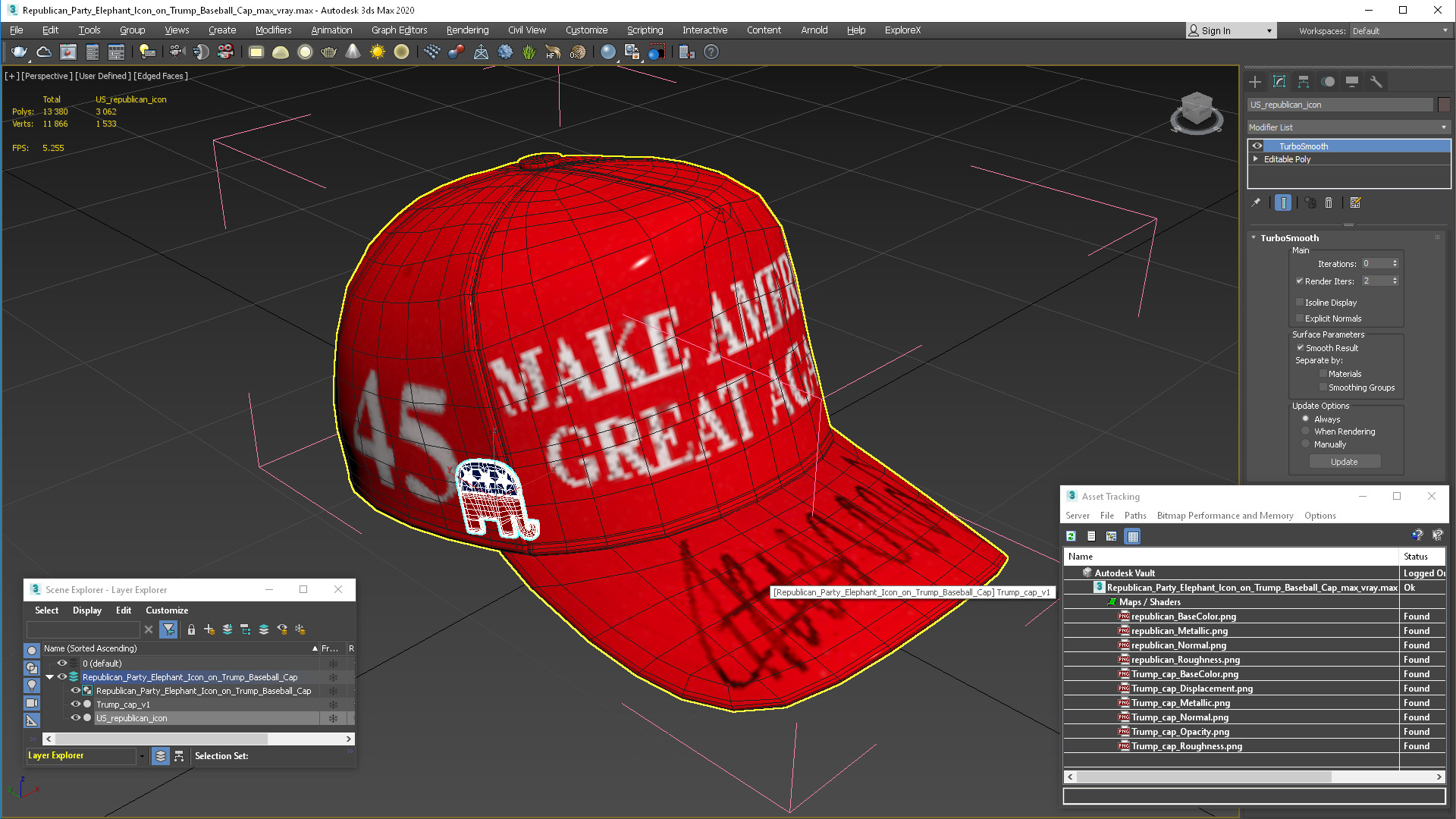
Task: Open the Create tab plus icon in command panel
Action: pos(1255,82)
